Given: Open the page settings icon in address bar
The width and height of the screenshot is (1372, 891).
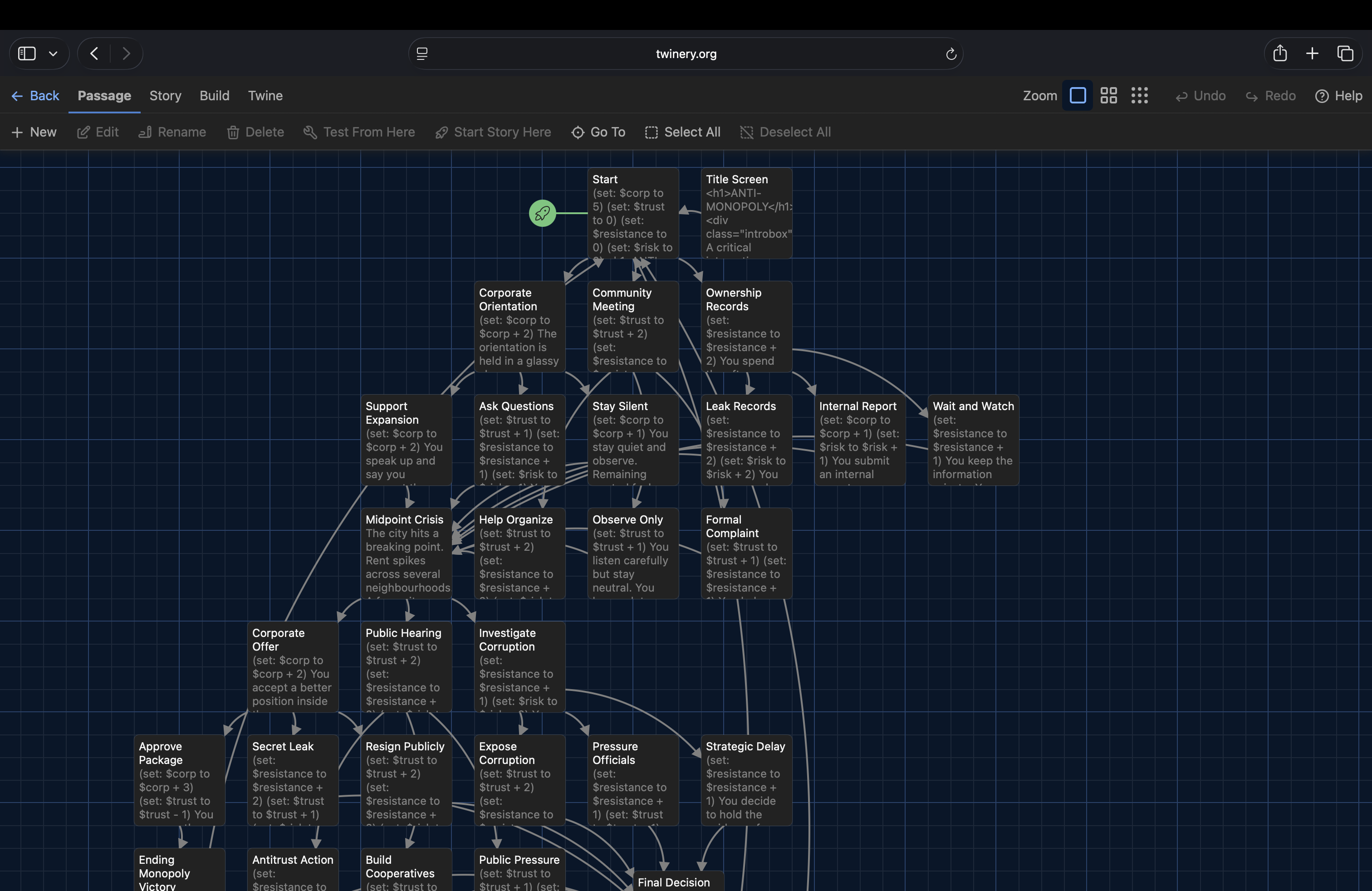Looking at the screenshot, I should coord(422,54).
